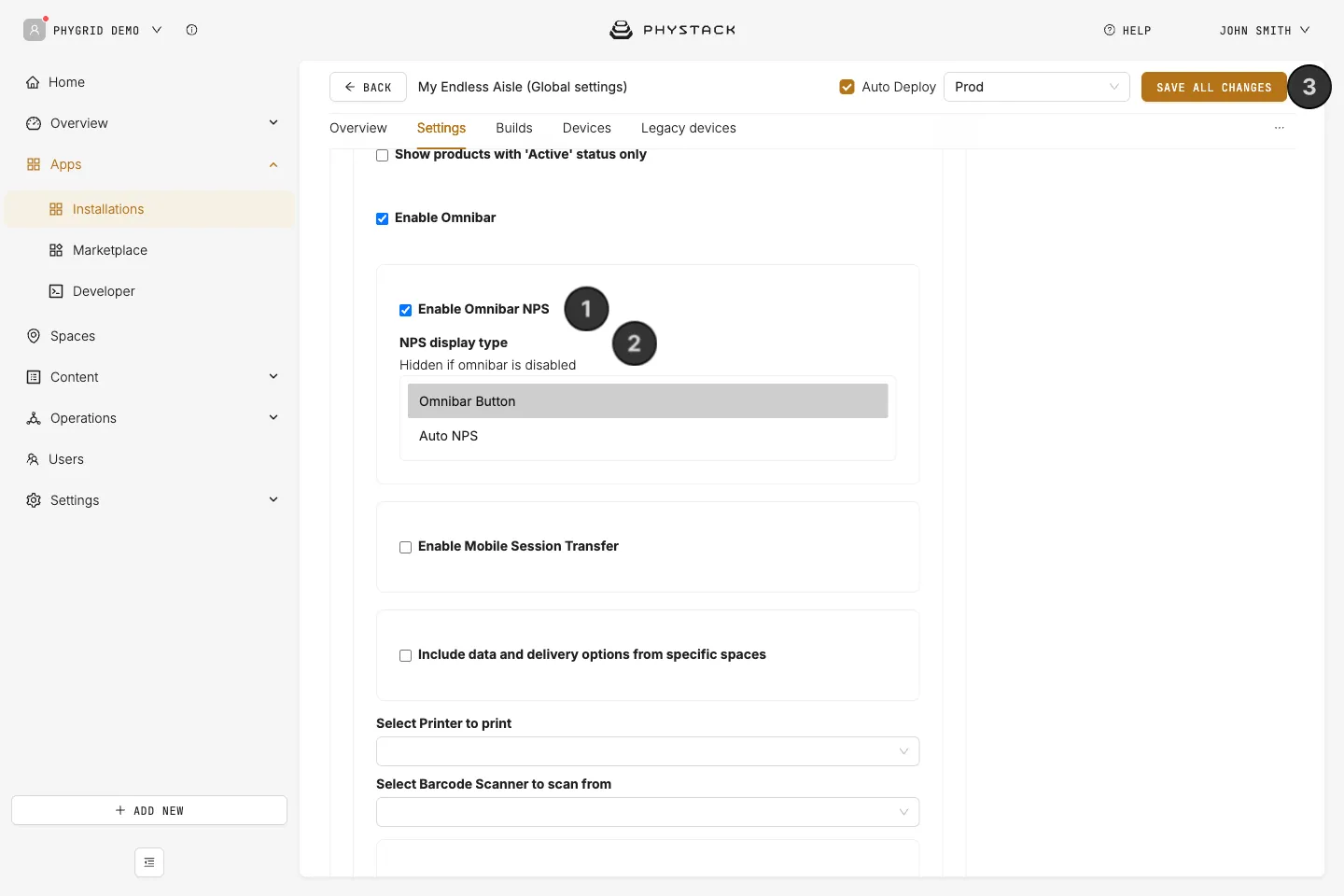Click the Users icon in sidebar
1344x896 pixels.
point(33,459)
